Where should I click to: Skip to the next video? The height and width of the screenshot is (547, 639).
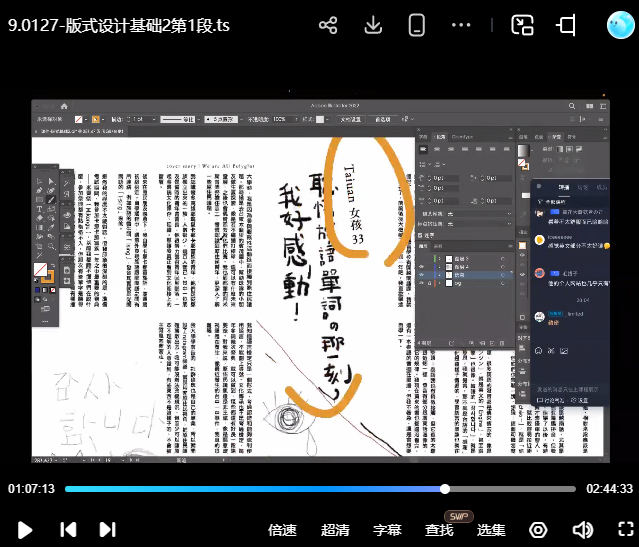point(108,529)
